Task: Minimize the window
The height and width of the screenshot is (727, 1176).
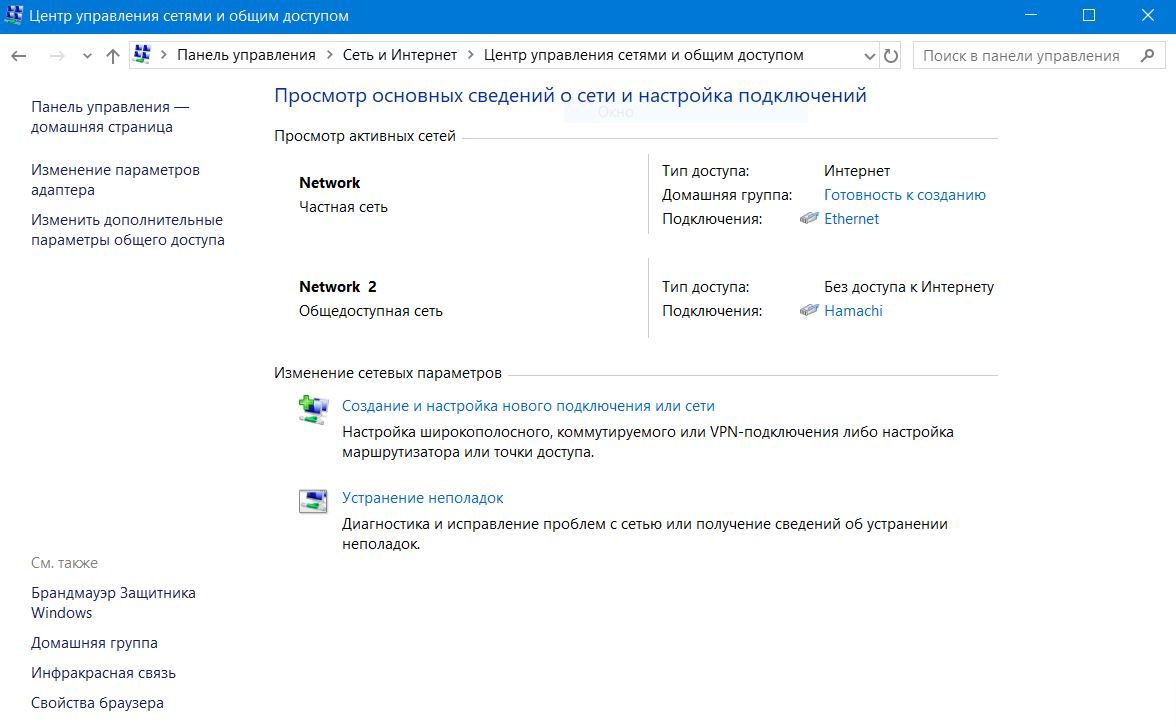Action: (1031, 16)
